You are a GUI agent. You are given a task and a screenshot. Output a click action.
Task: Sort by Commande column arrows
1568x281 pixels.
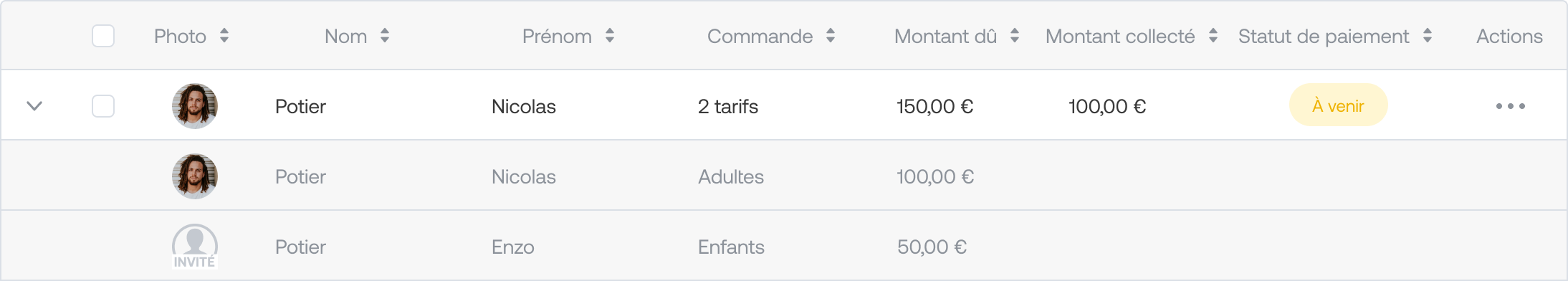(x=831, y=36)
